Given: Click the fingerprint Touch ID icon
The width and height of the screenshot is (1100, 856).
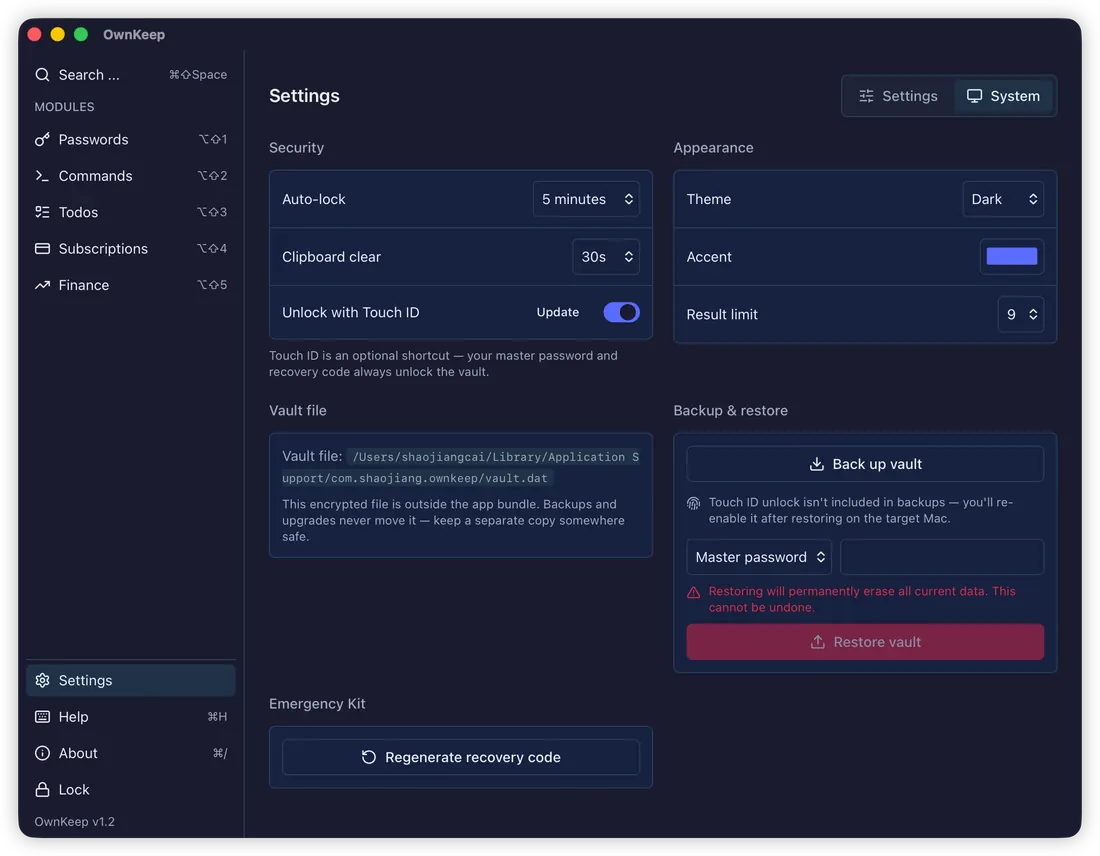Looking at the screenshot, I should pyautogui.click(x=693, y=503).
